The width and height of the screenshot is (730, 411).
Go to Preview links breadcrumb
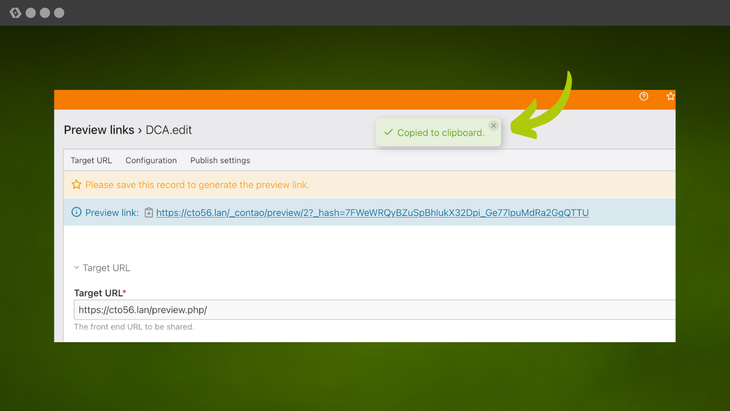point(98,130)
